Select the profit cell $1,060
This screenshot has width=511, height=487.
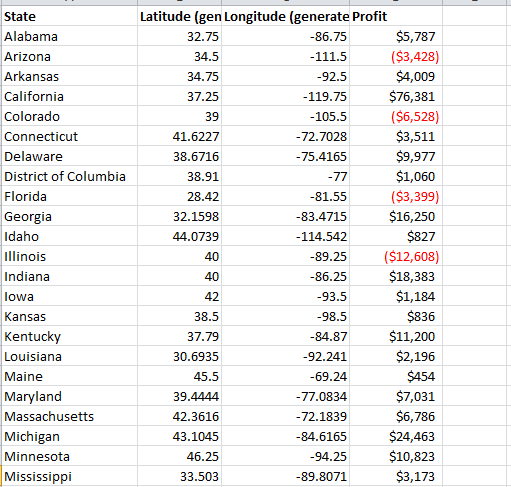(396, 176)
